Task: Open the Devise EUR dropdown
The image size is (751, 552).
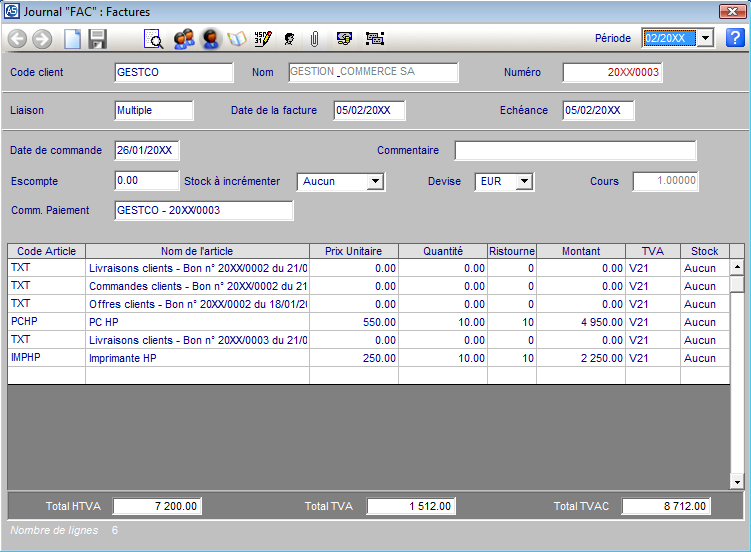Action: tap(524, 182)
